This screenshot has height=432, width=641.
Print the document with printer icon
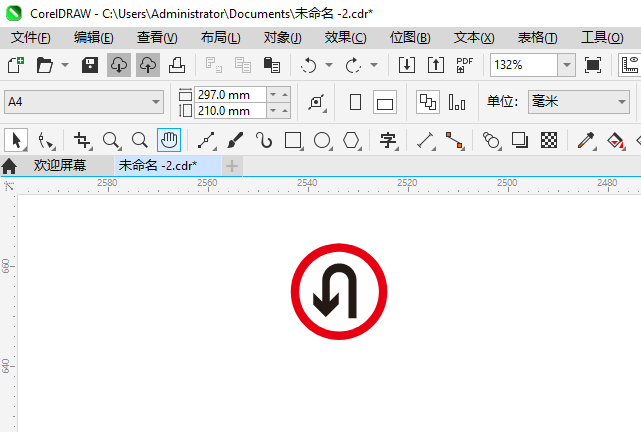177,65
